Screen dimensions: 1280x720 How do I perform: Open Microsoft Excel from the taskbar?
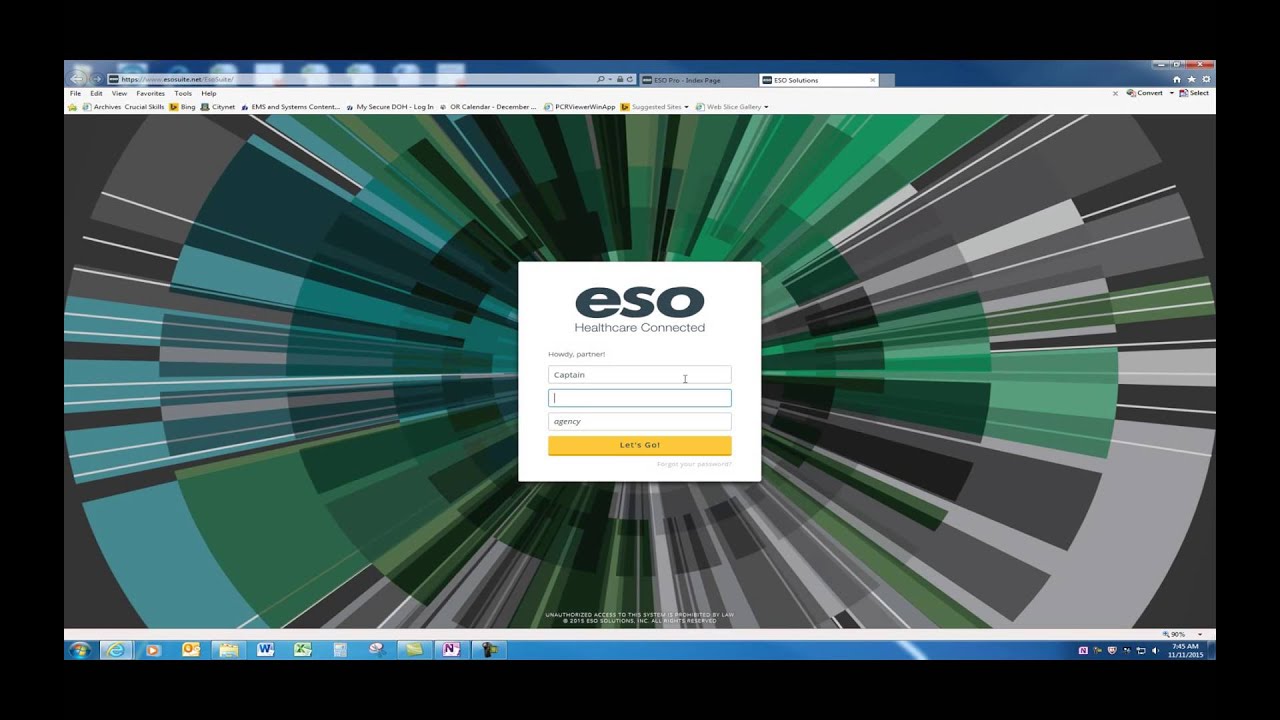click(x=302, y=650)
